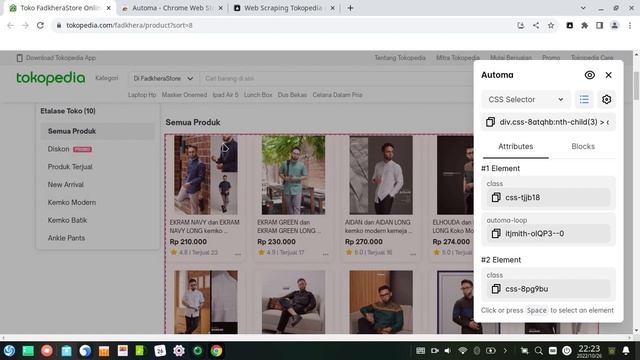Switch to the Attributes tab
640x360 pixels.
[x=516, y=147]
